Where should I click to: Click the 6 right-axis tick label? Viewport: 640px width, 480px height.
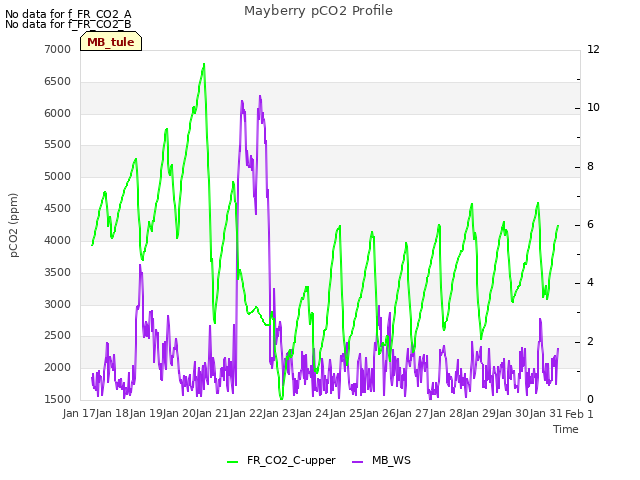point(590,224)
